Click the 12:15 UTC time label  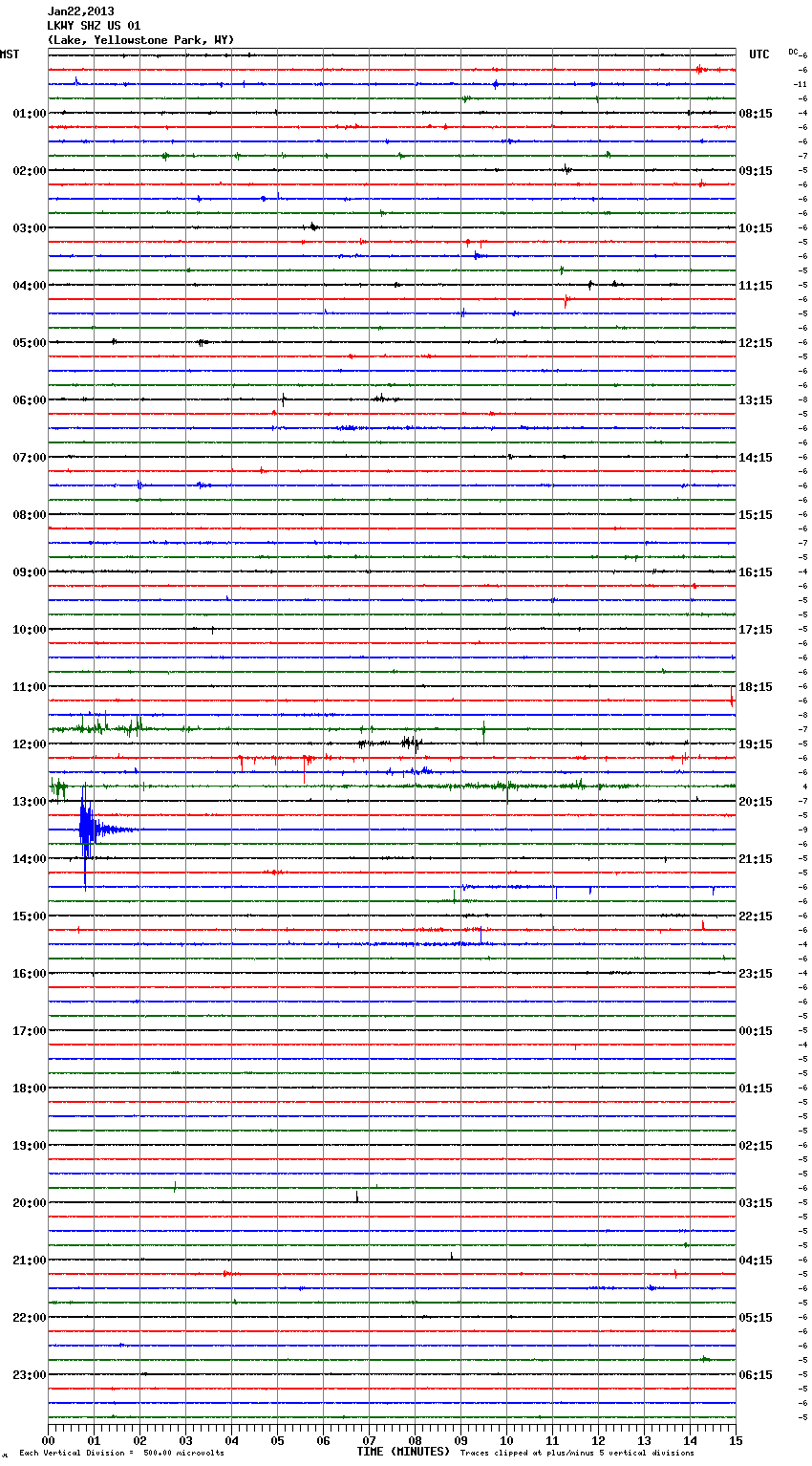(756, 343)
